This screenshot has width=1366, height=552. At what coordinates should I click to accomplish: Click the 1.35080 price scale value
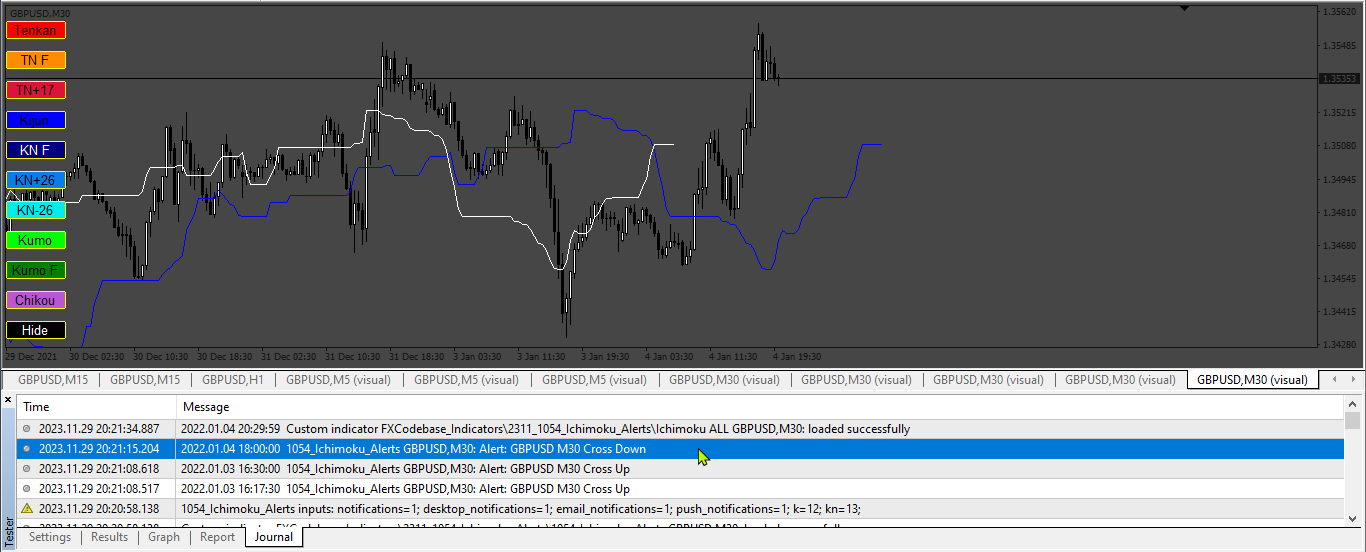tap(1338, 146)
